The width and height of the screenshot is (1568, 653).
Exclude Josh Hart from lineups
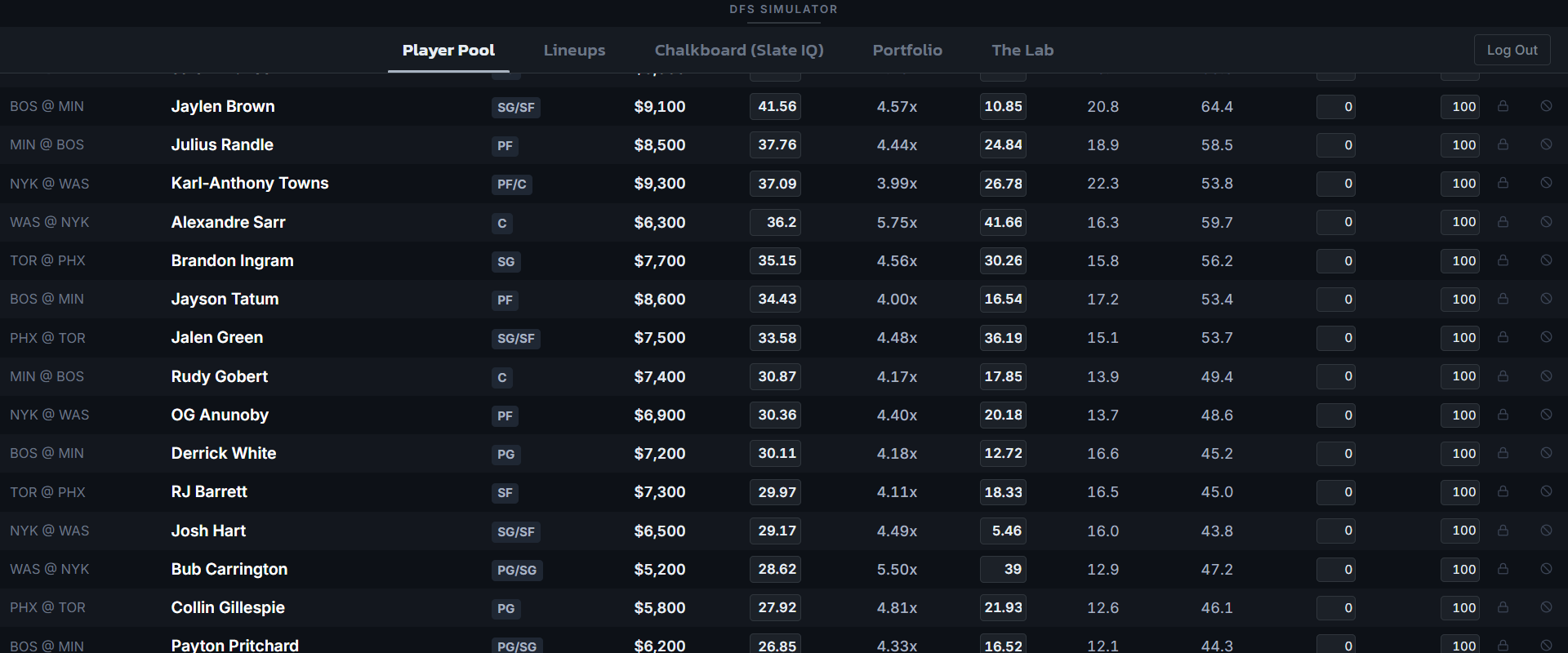[x=1546, y=531]
